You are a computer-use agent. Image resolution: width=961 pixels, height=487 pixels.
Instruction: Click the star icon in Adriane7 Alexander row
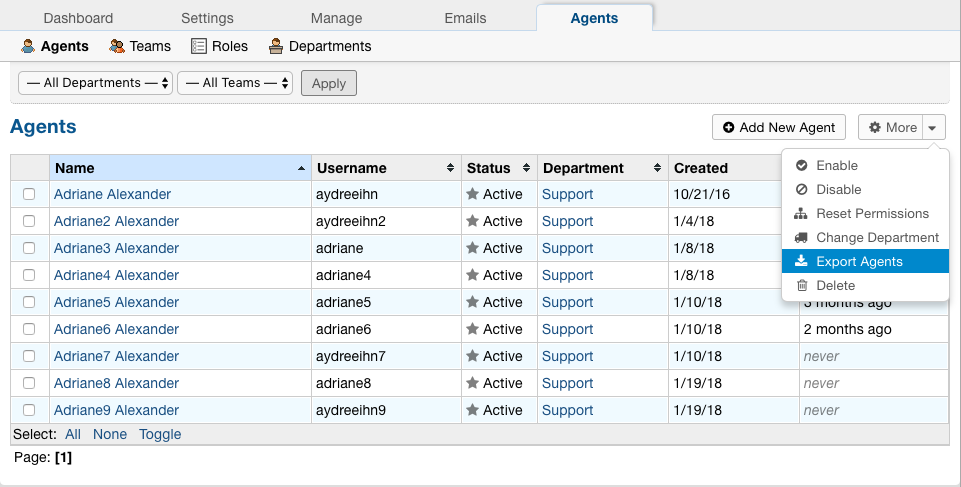click(472, 355)
